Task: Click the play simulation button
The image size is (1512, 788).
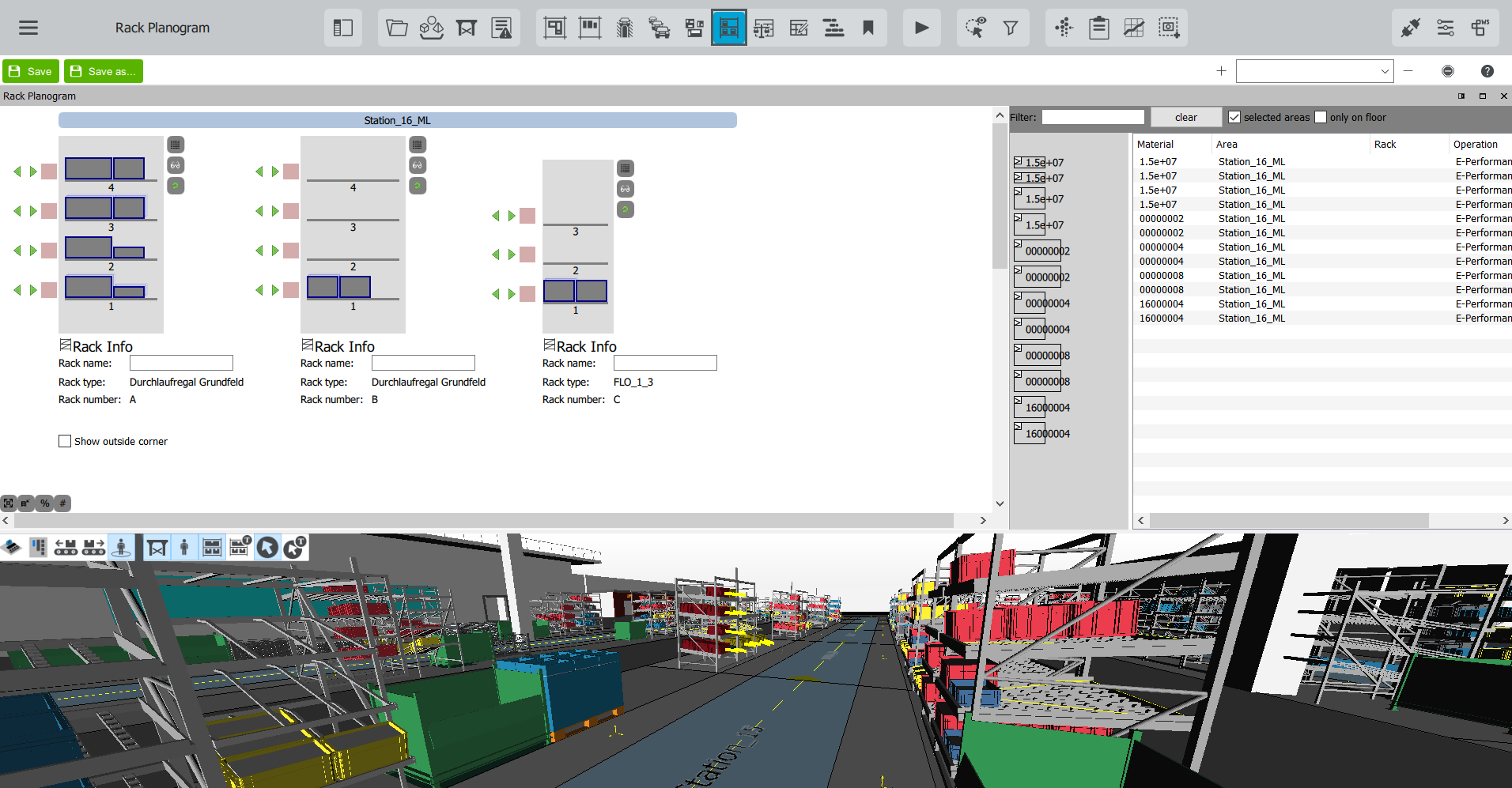Action: (921, 28)
